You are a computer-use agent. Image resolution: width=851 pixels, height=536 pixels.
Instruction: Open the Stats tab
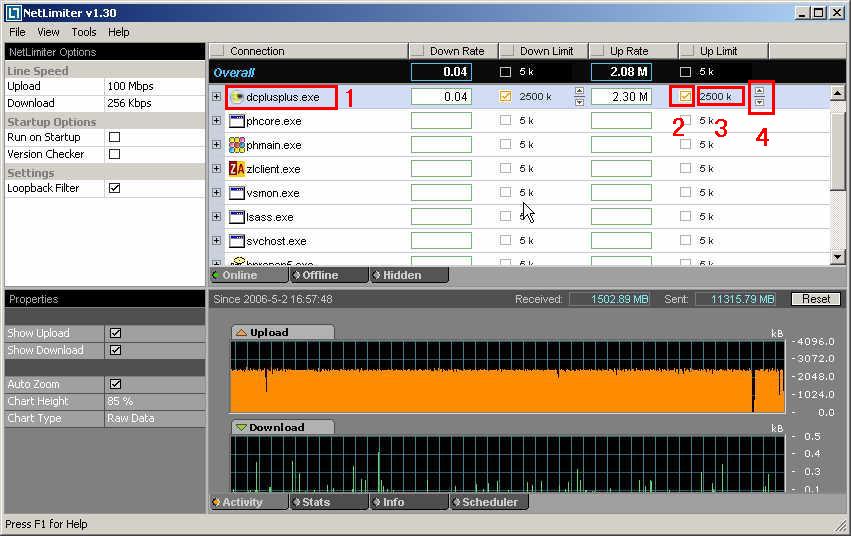pyautogui.click(x=329, y=502)
